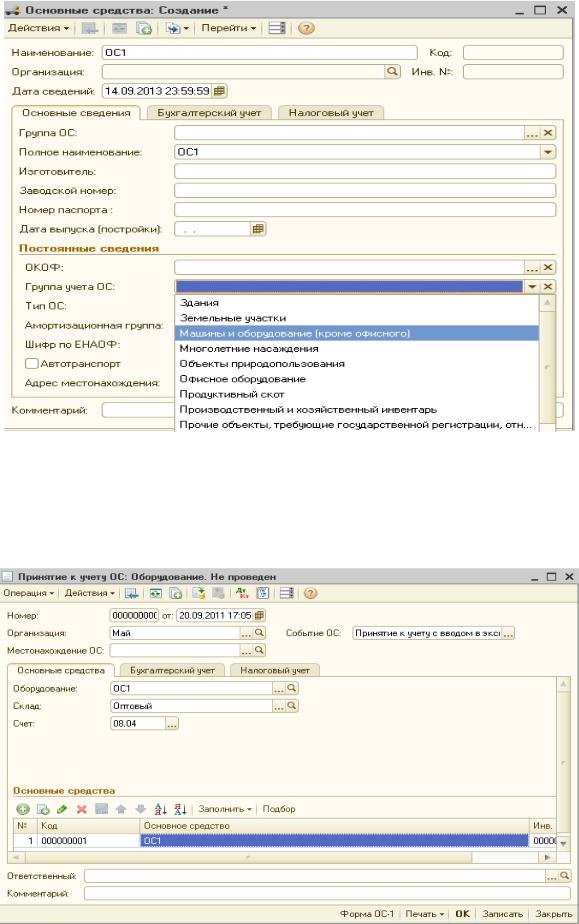Select Здания from the dropdown list
This screenshot has width=579, height=924.
click(x=357, y=302)
